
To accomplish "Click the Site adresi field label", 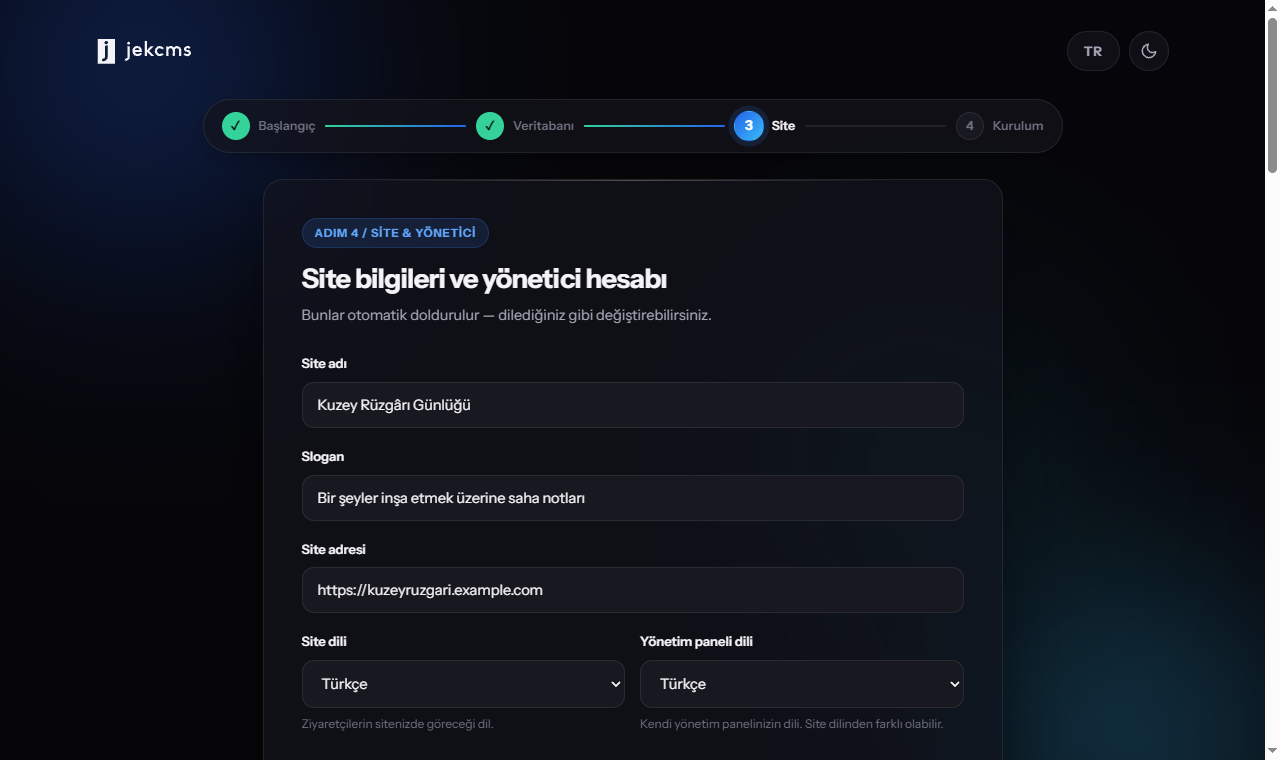I will (x=333, y=549).
